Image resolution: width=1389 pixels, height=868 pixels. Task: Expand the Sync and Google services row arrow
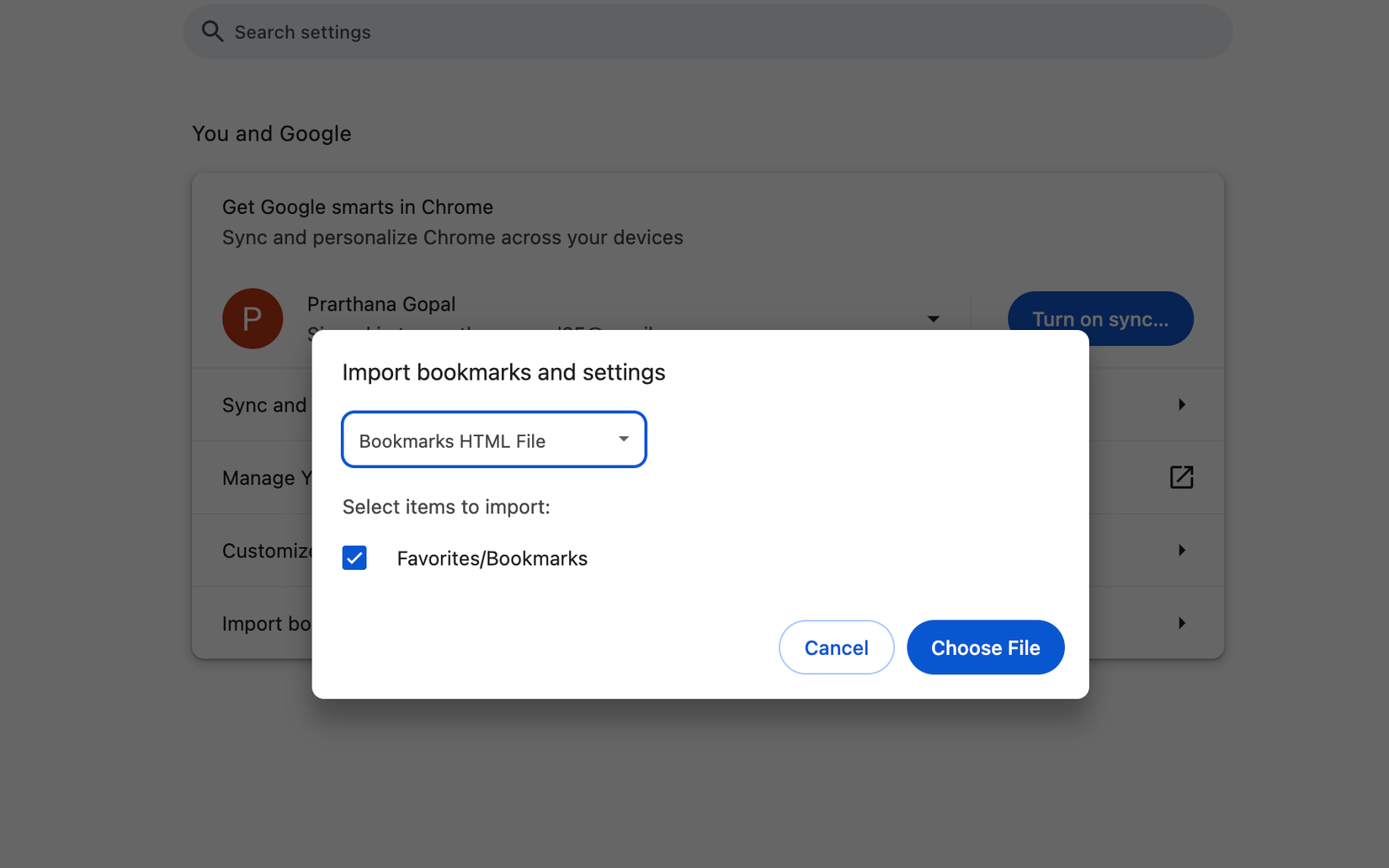[1182, 405]
